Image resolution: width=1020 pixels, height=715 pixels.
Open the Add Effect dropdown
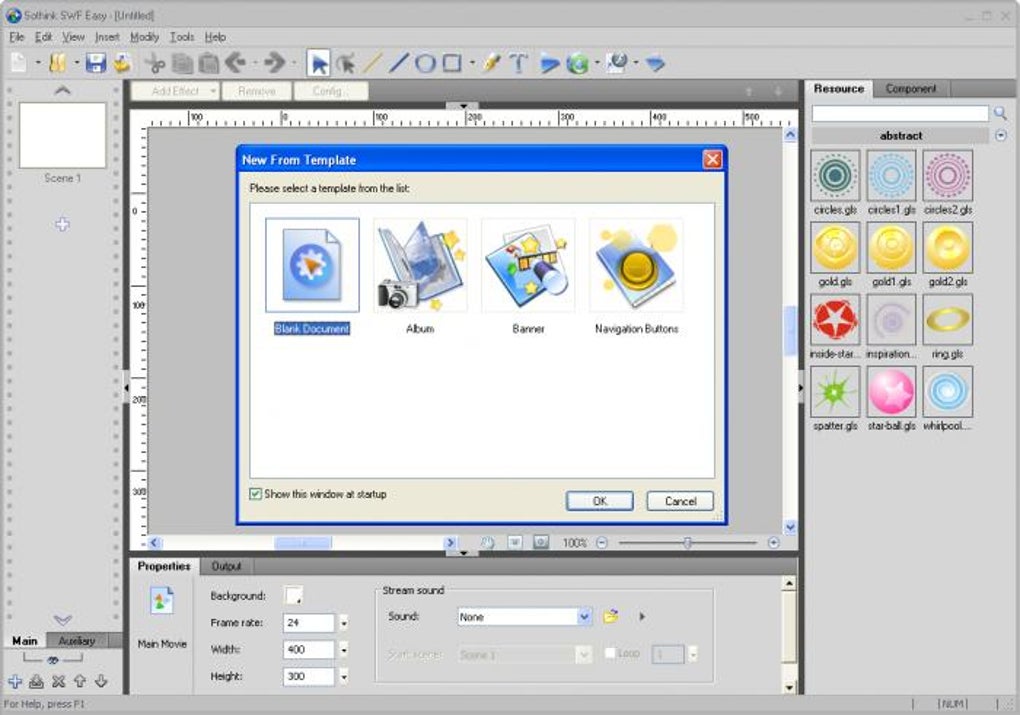174,91
